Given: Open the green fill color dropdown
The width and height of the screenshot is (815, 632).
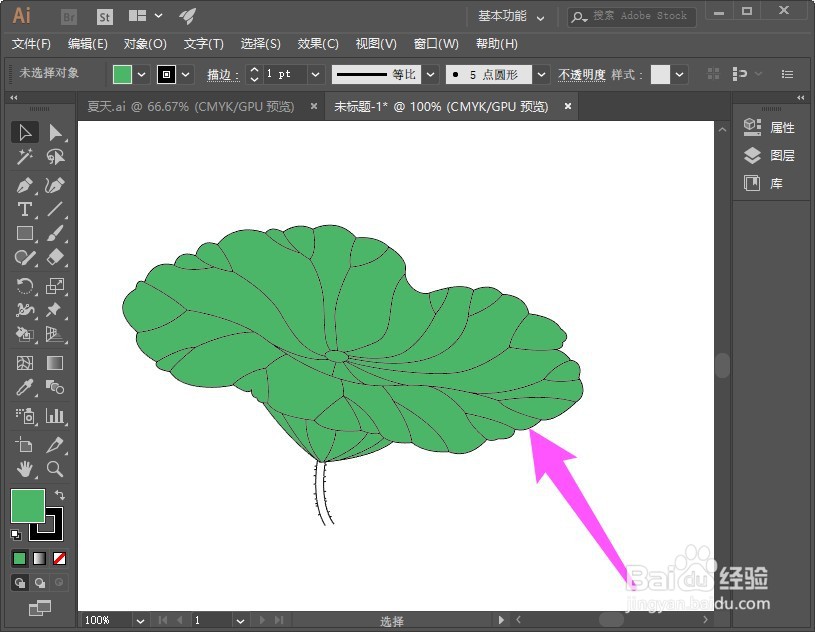Looking at the screenshot, I should [x=141, y=74].
